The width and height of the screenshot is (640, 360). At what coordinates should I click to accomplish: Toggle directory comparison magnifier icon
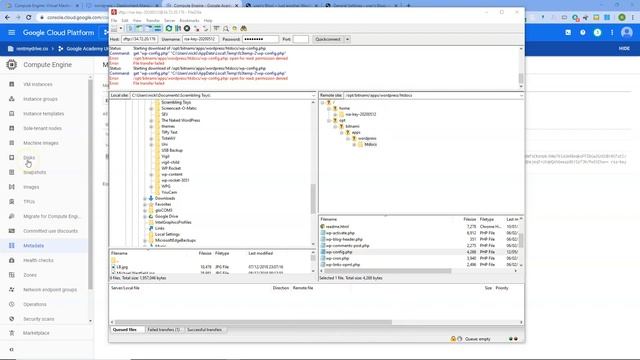pyautogui.click(x=226, y=29)
